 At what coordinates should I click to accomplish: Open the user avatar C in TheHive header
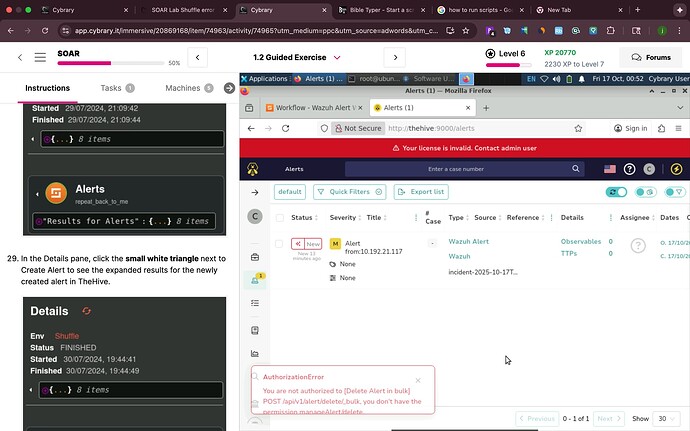(x=649, y=169)
